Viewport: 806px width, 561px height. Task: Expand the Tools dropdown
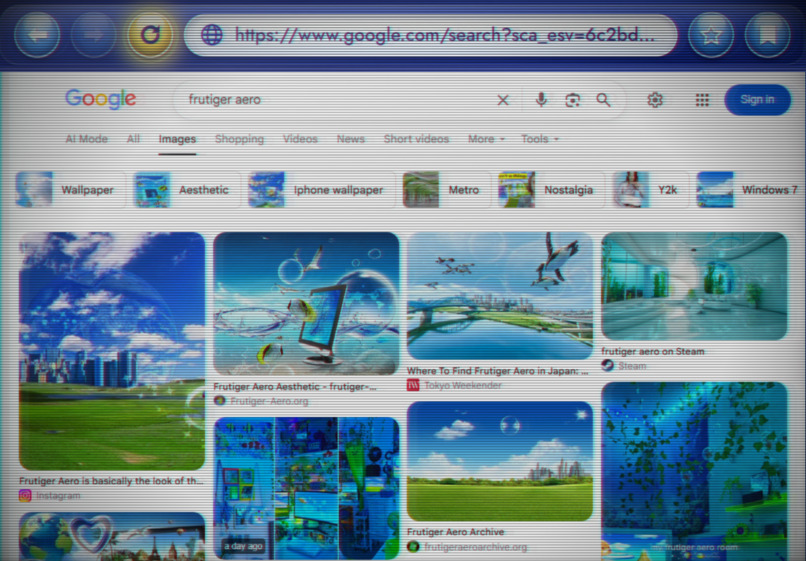pyautogui.click(x=540, y=139)
